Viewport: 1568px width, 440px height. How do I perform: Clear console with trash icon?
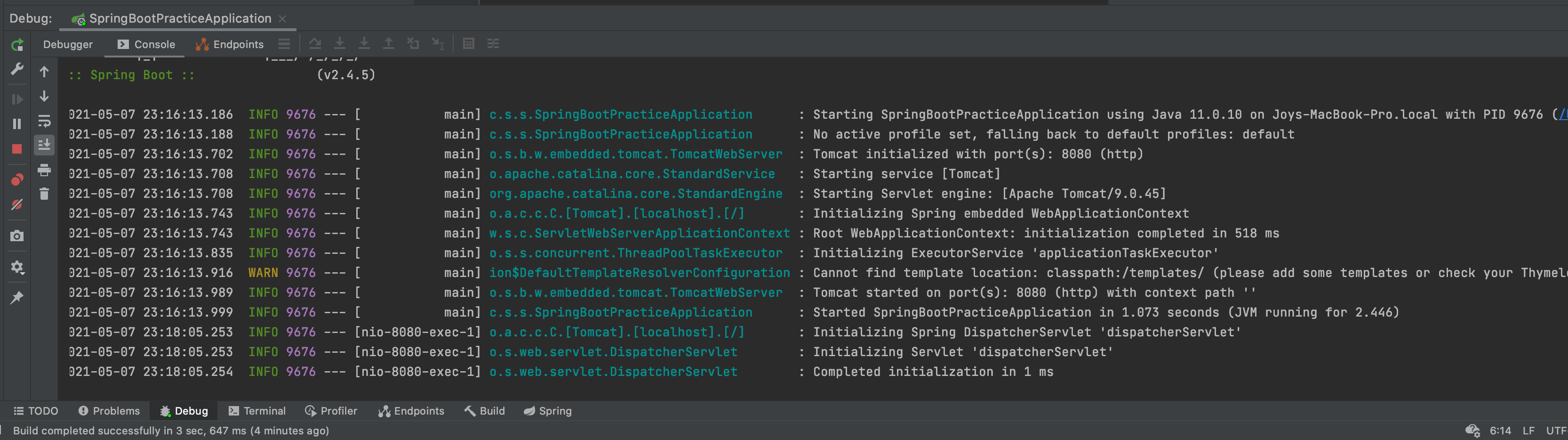(x=44, y=194)
